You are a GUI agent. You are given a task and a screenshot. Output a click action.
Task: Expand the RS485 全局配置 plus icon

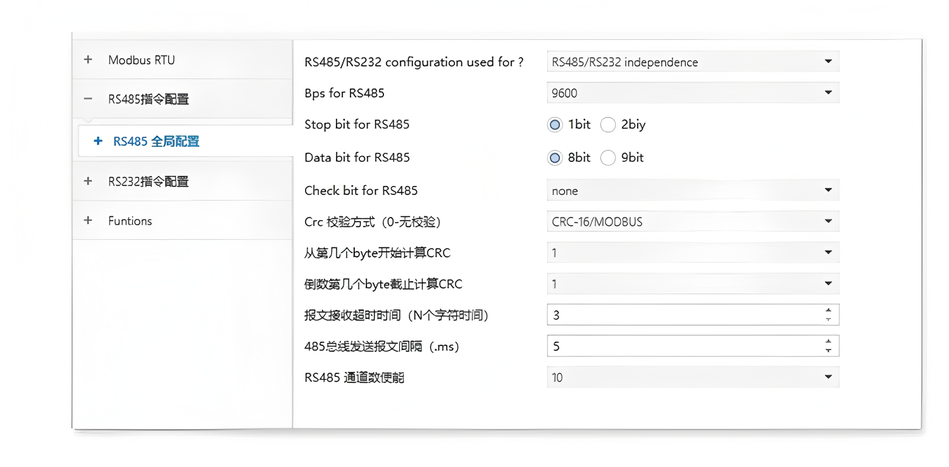(98, 142)
